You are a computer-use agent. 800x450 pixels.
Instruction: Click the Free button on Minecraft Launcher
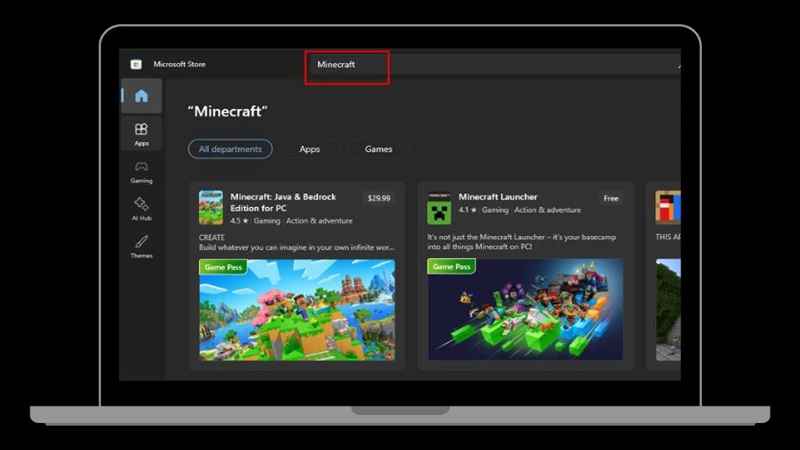[x=611, y=198]
